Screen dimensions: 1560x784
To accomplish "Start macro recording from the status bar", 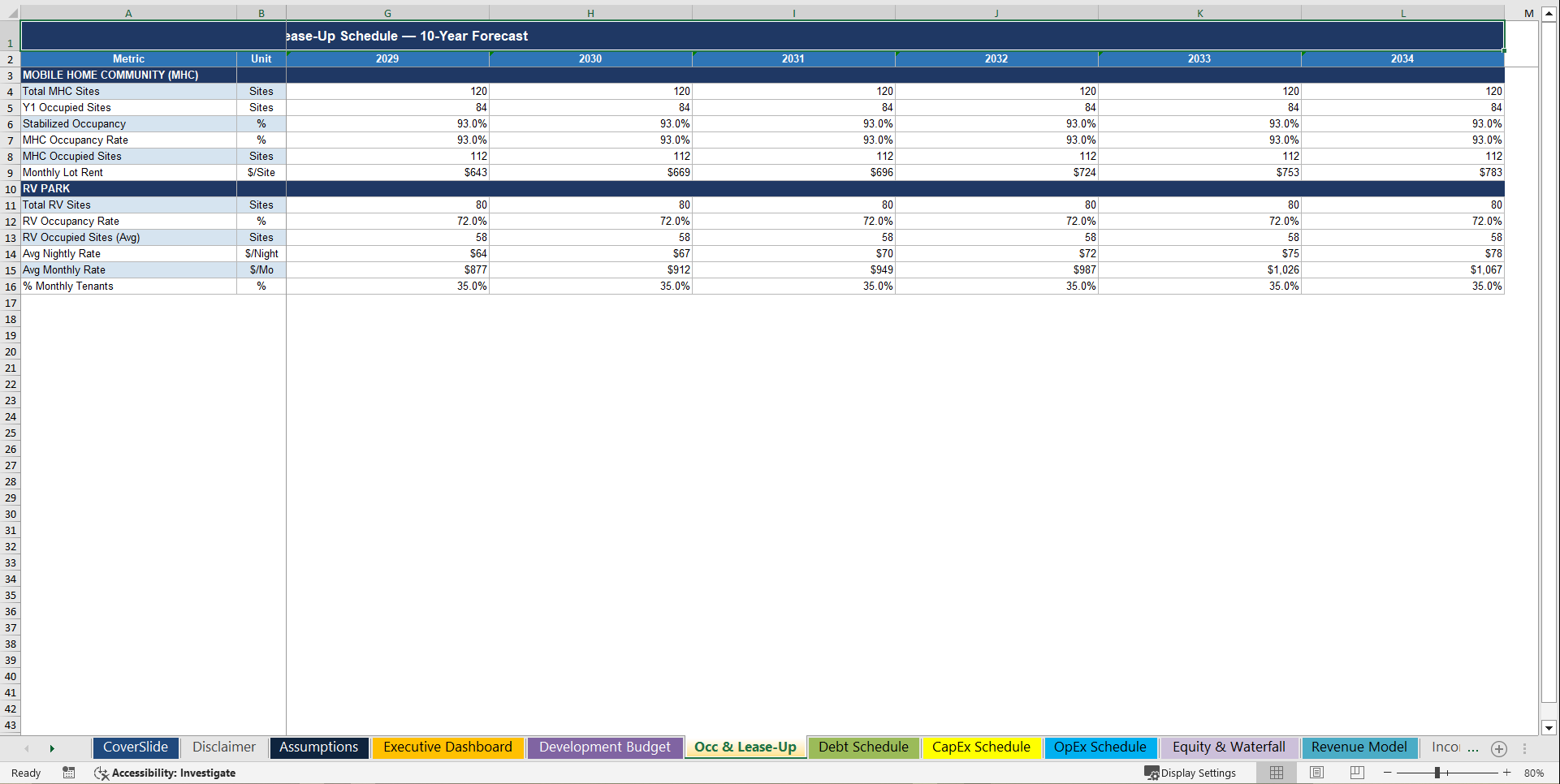I will (x=69, y=773).
